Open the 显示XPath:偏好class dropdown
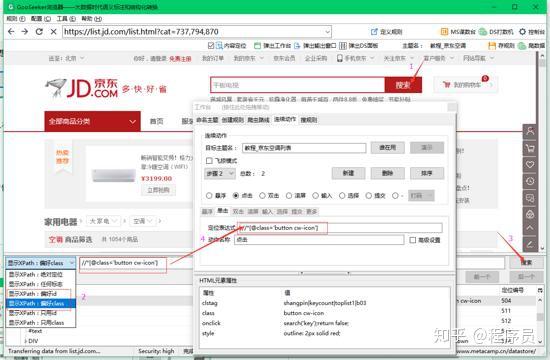This screenshot has height=360, width=550. coord(41,263)
